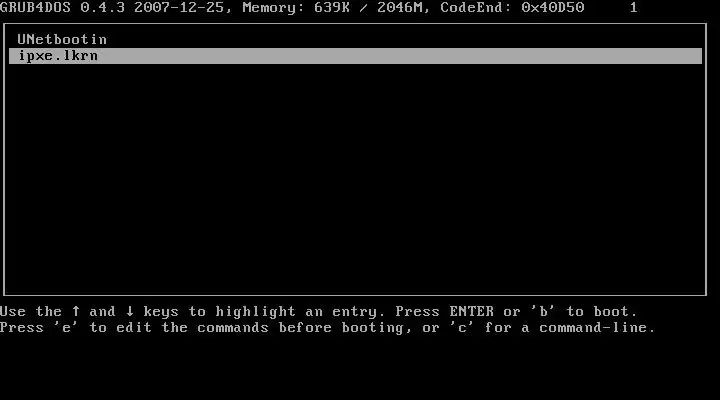Click the countdown number in top-right corner
Viewport: 720px width, 400px height.
pos(634,7)
